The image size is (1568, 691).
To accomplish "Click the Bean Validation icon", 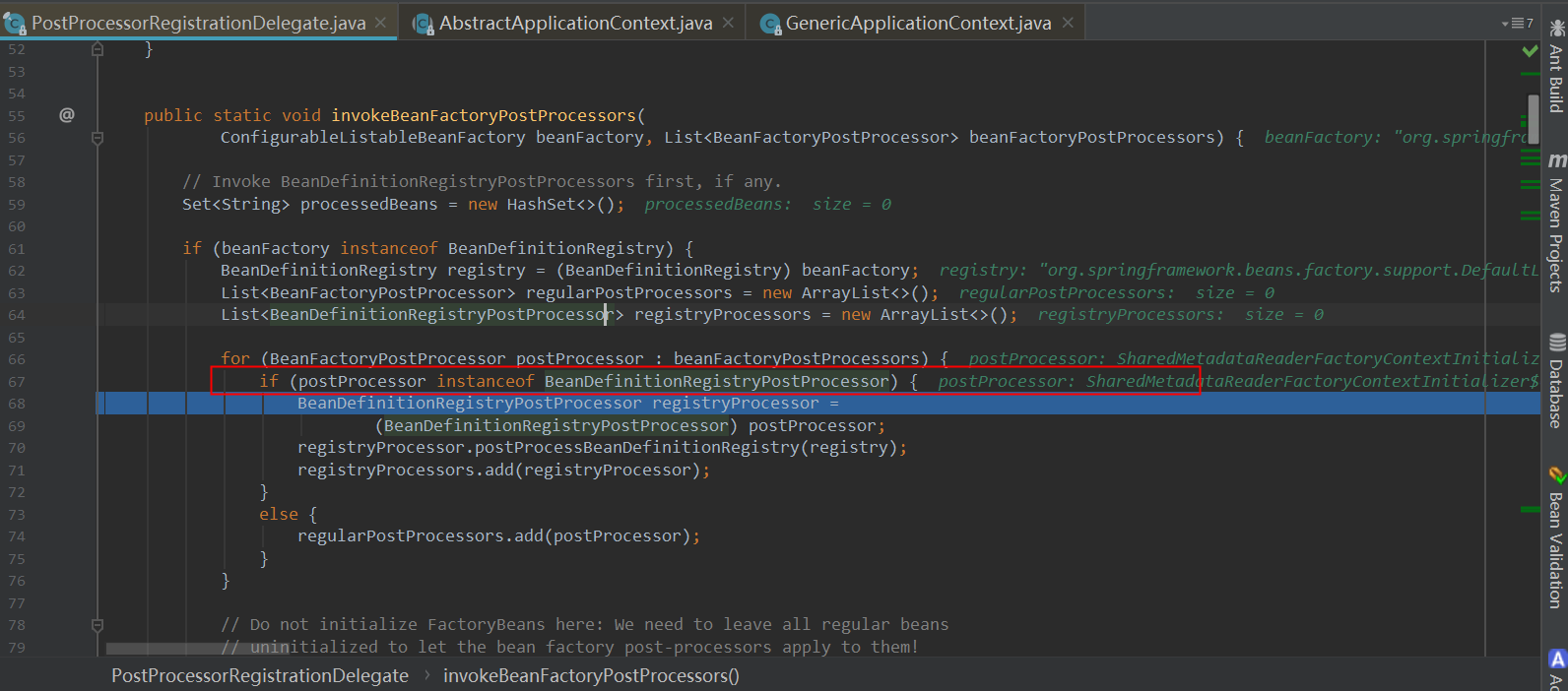I will [x=1556, y=475].
